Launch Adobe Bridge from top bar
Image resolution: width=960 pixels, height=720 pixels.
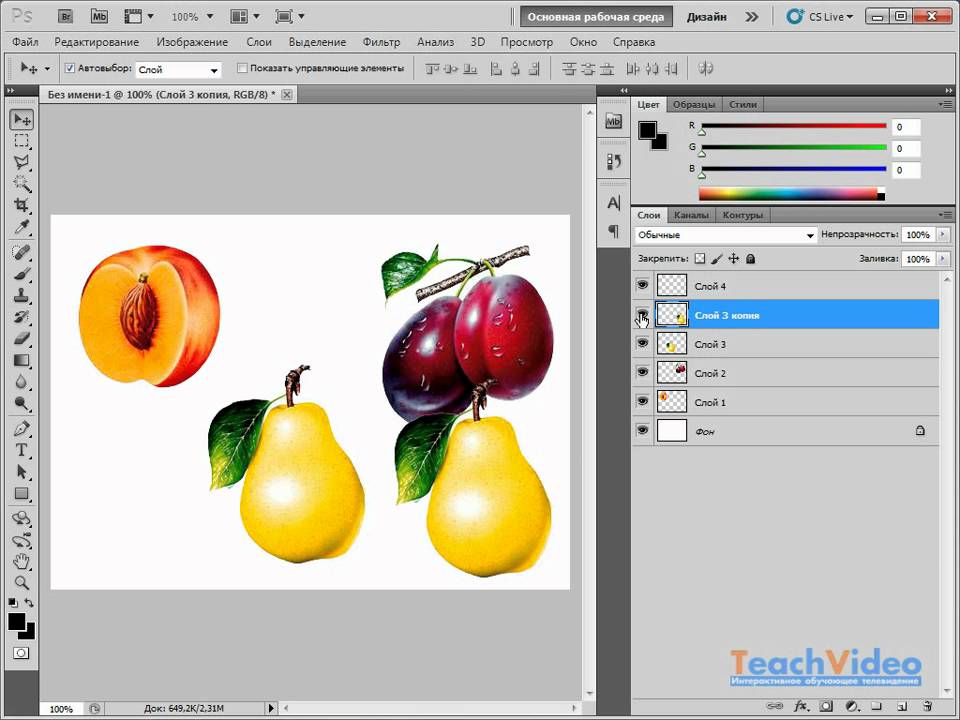tap(66, 17)
